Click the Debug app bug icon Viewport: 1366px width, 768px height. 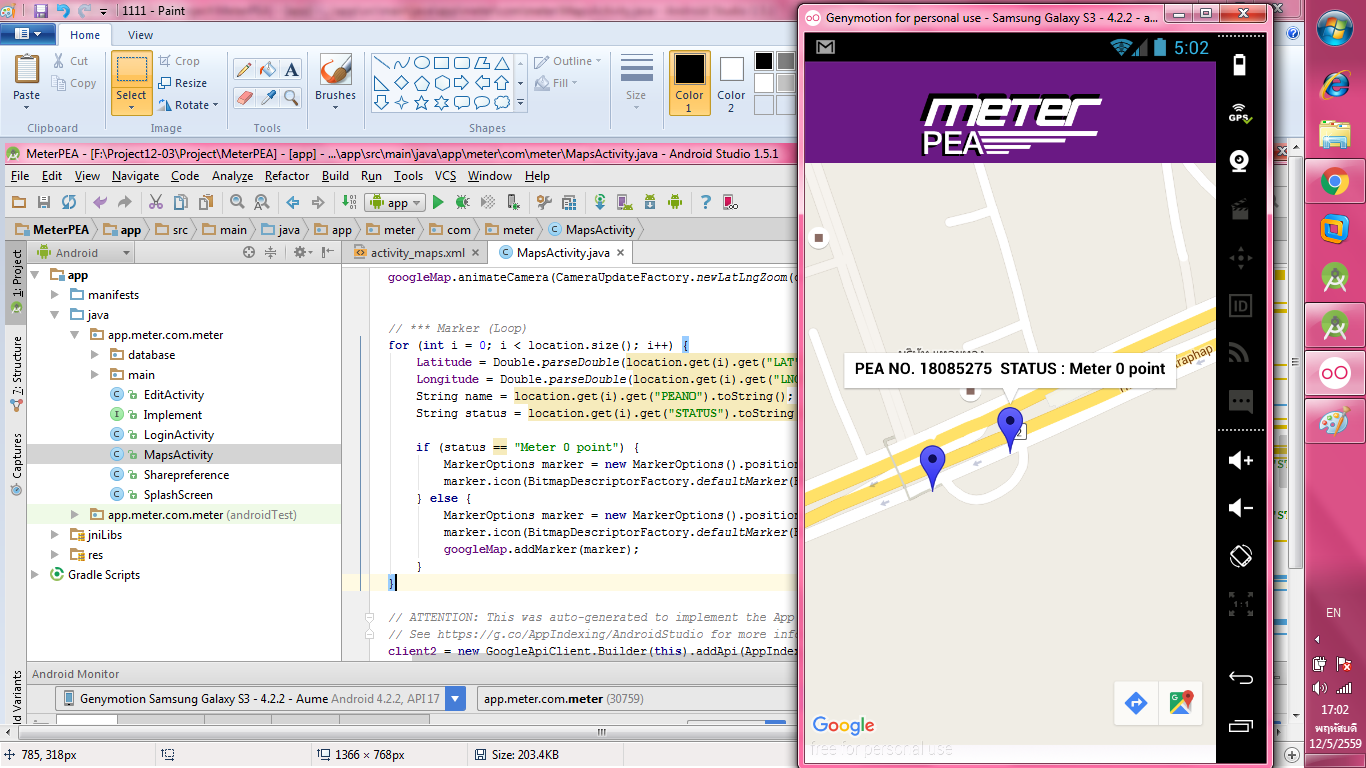coord(462,202)
